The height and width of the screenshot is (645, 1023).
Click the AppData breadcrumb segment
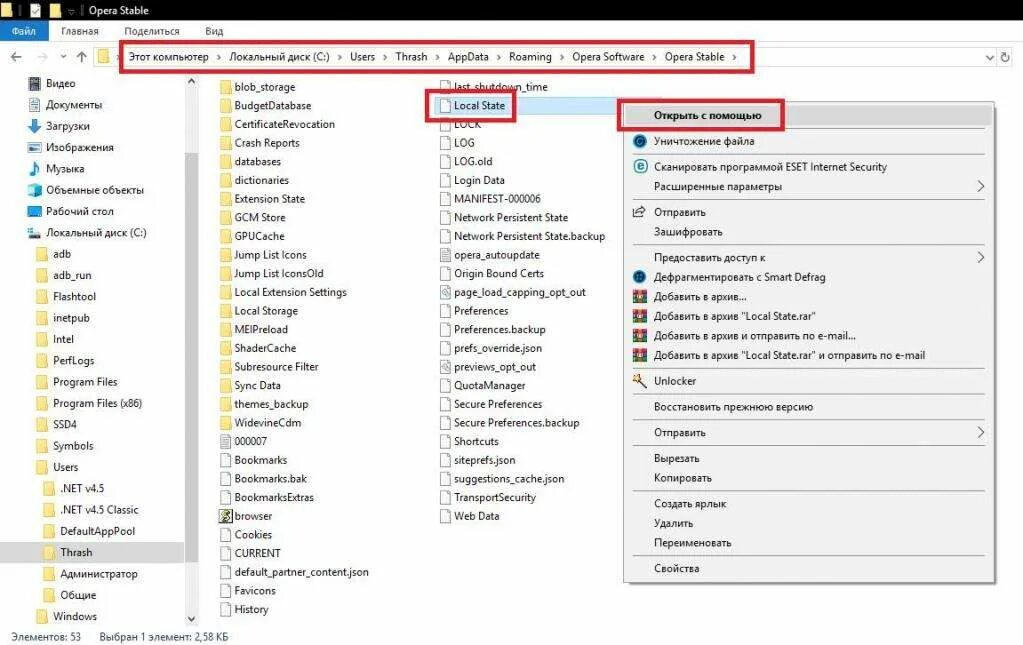468,57
